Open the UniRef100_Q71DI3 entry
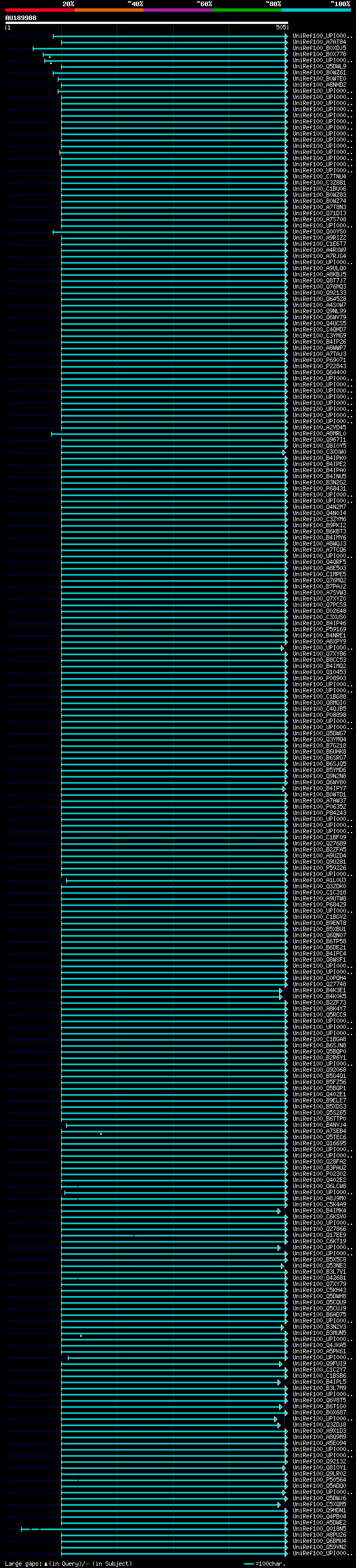Viewport: 356px width, 1568px height. coord(319,213)
